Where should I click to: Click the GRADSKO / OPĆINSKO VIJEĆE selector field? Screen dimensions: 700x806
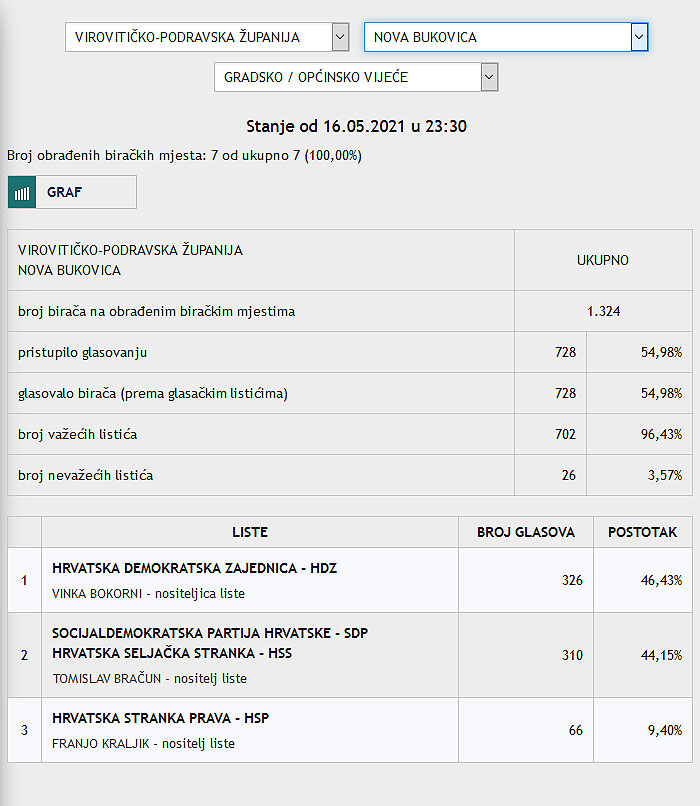356,77
